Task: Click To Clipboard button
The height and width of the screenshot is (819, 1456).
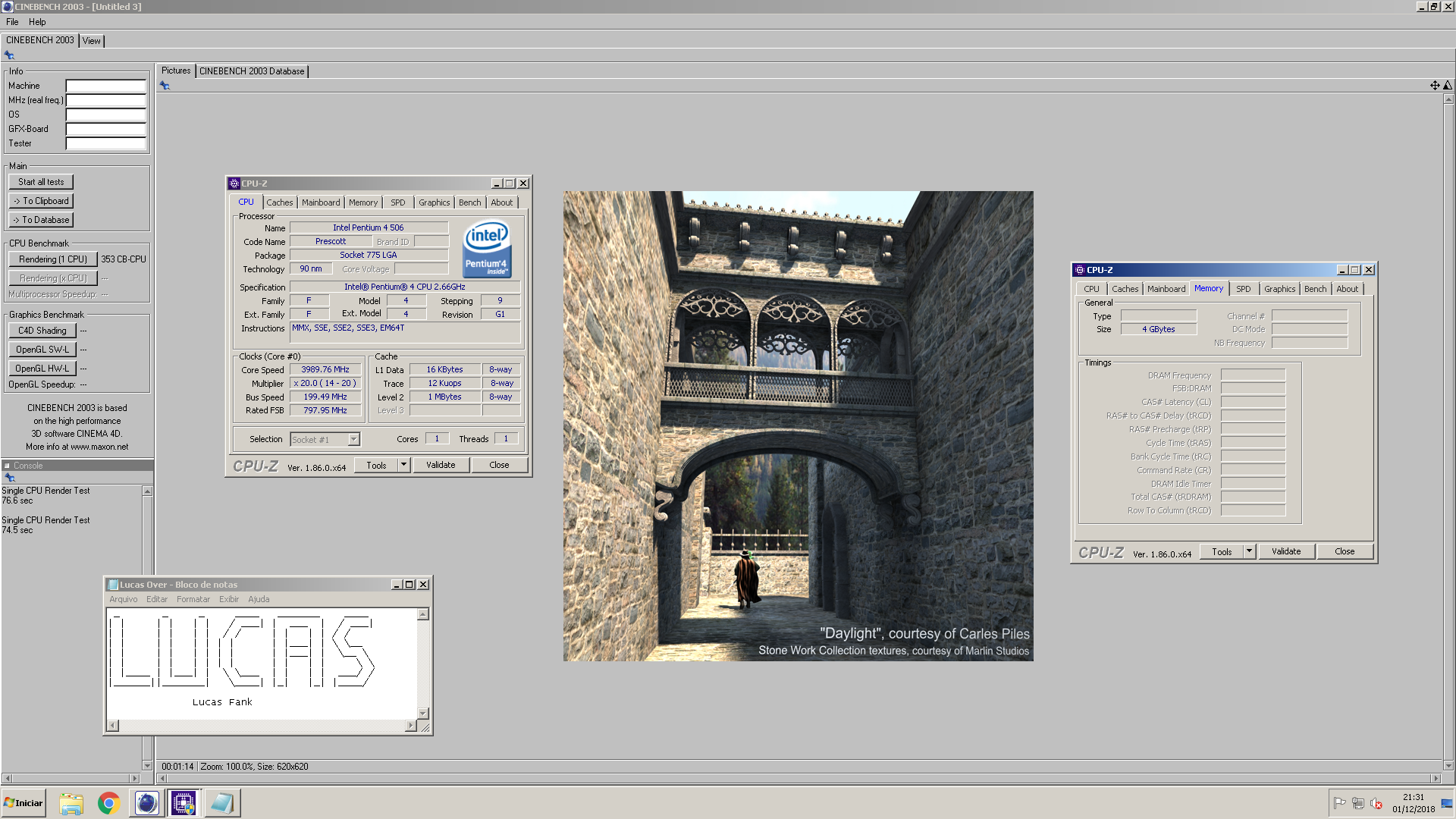Action: tap(41, 201)
